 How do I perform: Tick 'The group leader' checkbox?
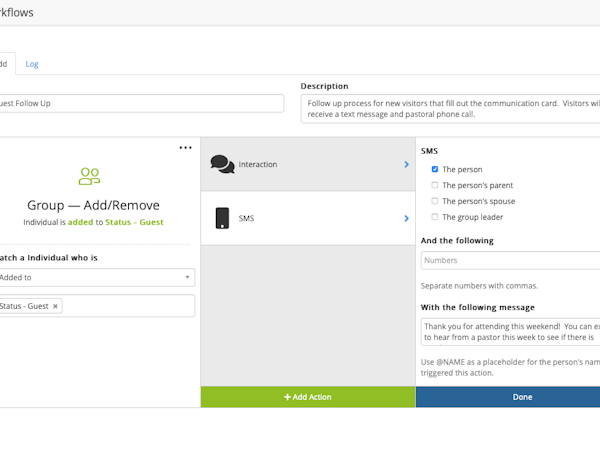tap(434, 217)
